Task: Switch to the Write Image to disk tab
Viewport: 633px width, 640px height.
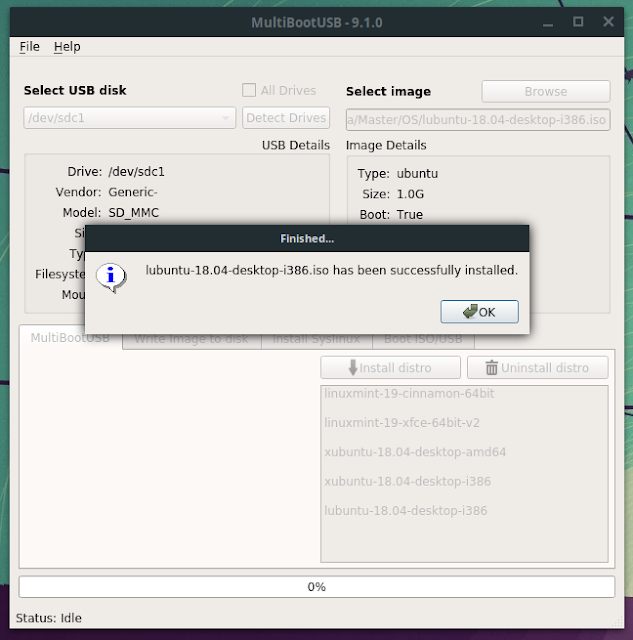Action: pyautogui.click(x=191, y=339)
